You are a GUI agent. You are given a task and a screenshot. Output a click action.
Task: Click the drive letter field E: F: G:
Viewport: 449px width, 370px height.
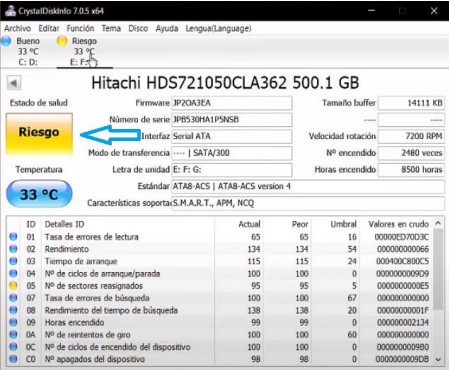click(x=232, y=170)
